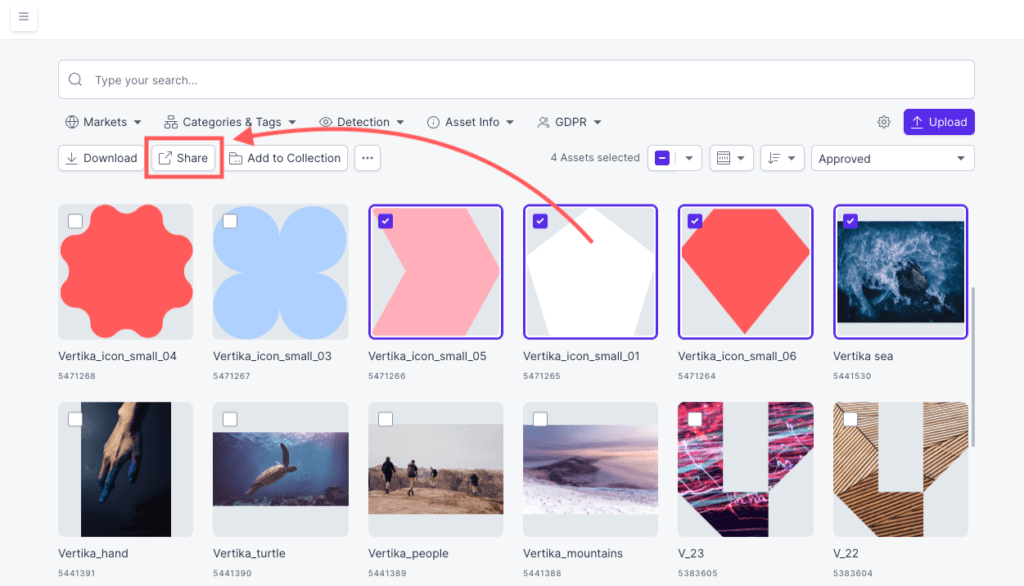Click the Upload button

[938, 122]
